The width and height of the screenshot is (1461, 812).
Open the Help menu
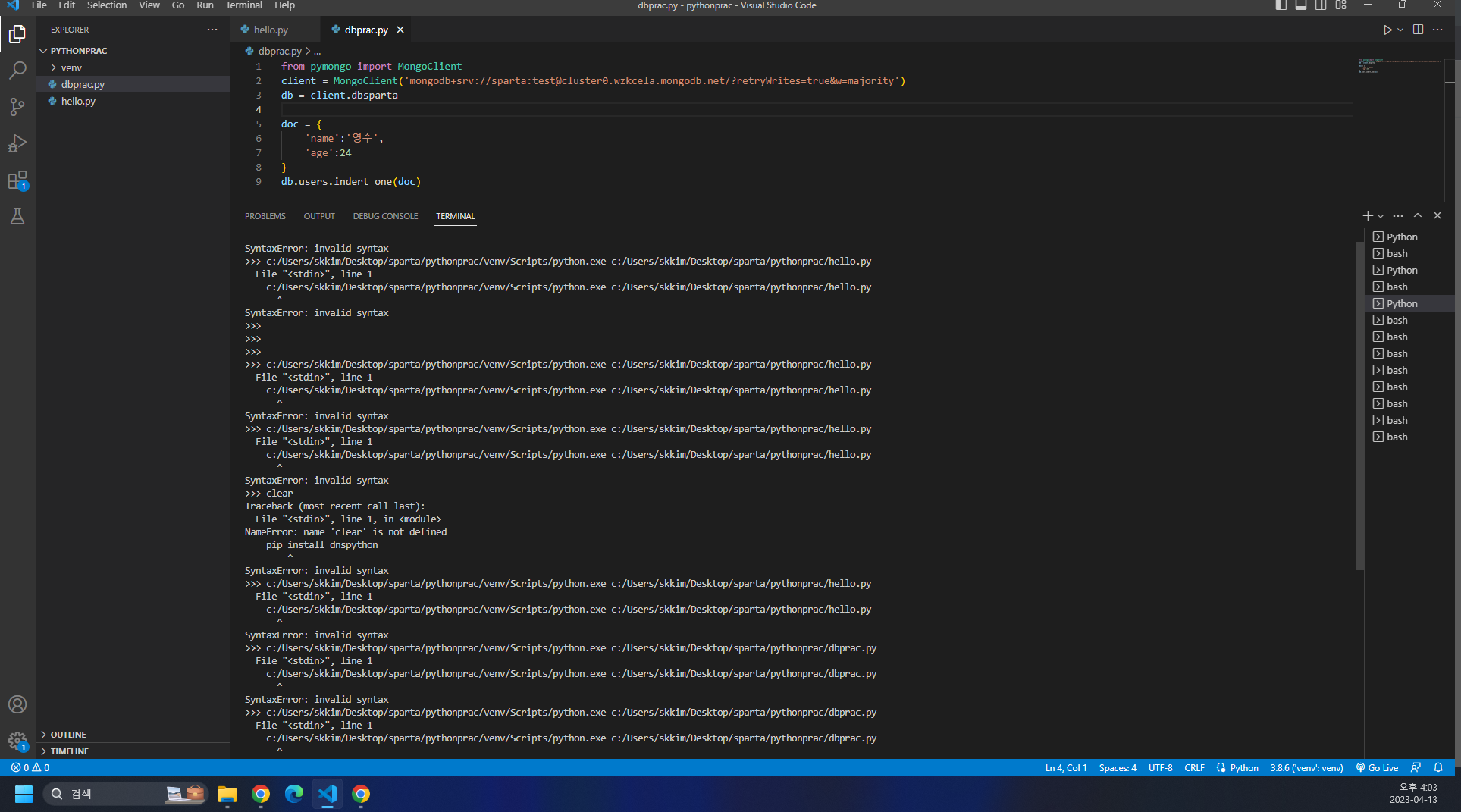coord(285,5)
